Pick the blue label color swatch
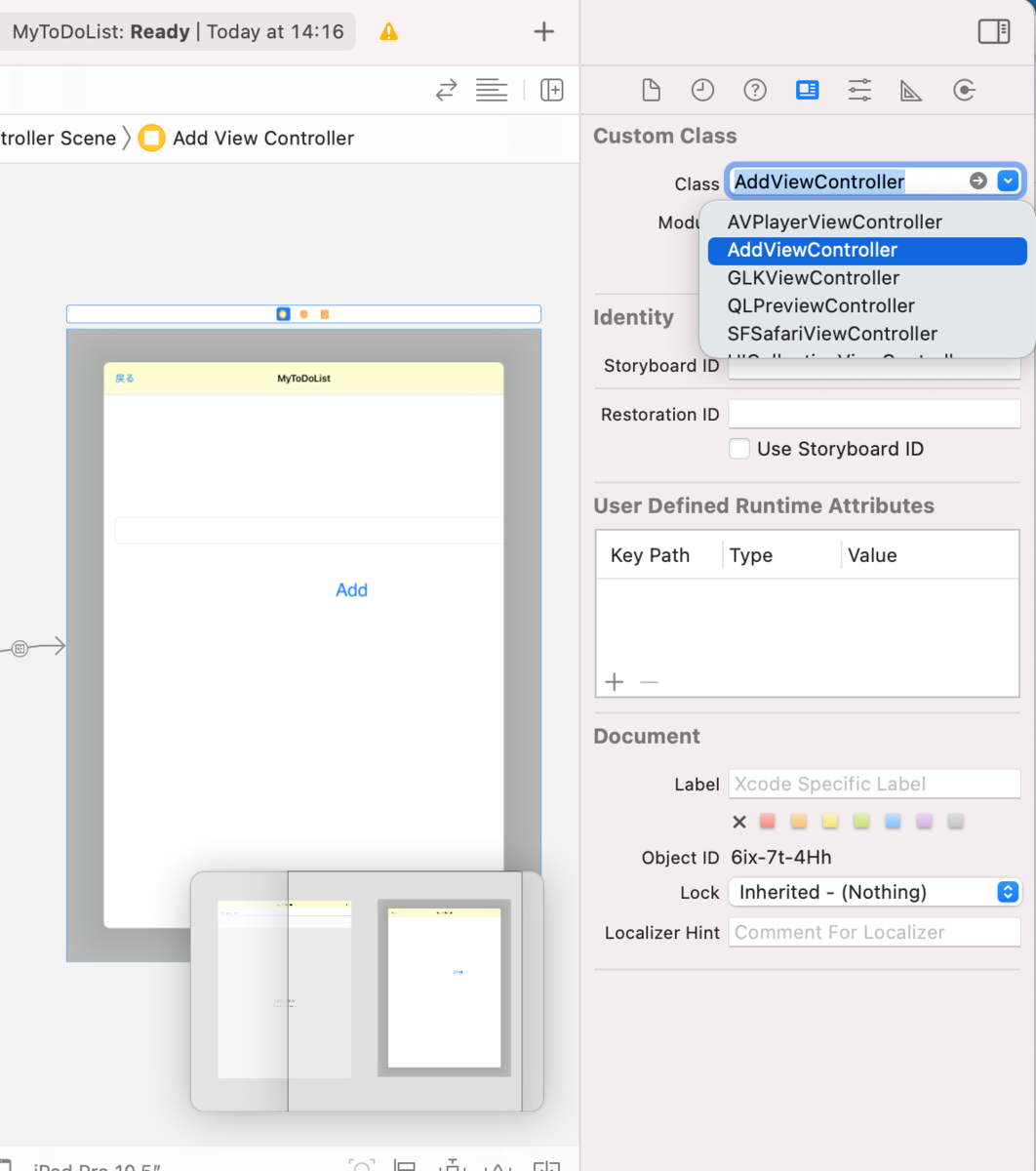The height and width of the screenshot is (1171, 1036). 893,822
